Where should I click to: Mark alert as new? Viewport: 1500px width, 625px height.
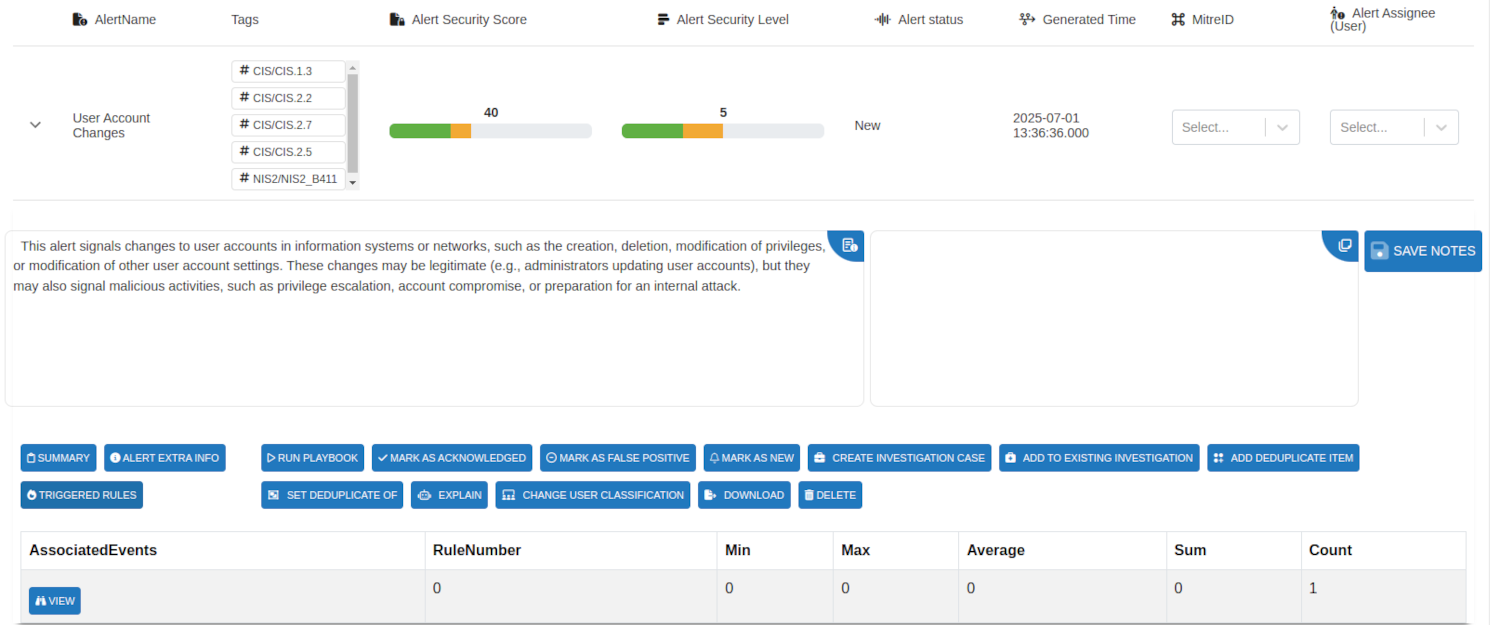pos(751,458)
